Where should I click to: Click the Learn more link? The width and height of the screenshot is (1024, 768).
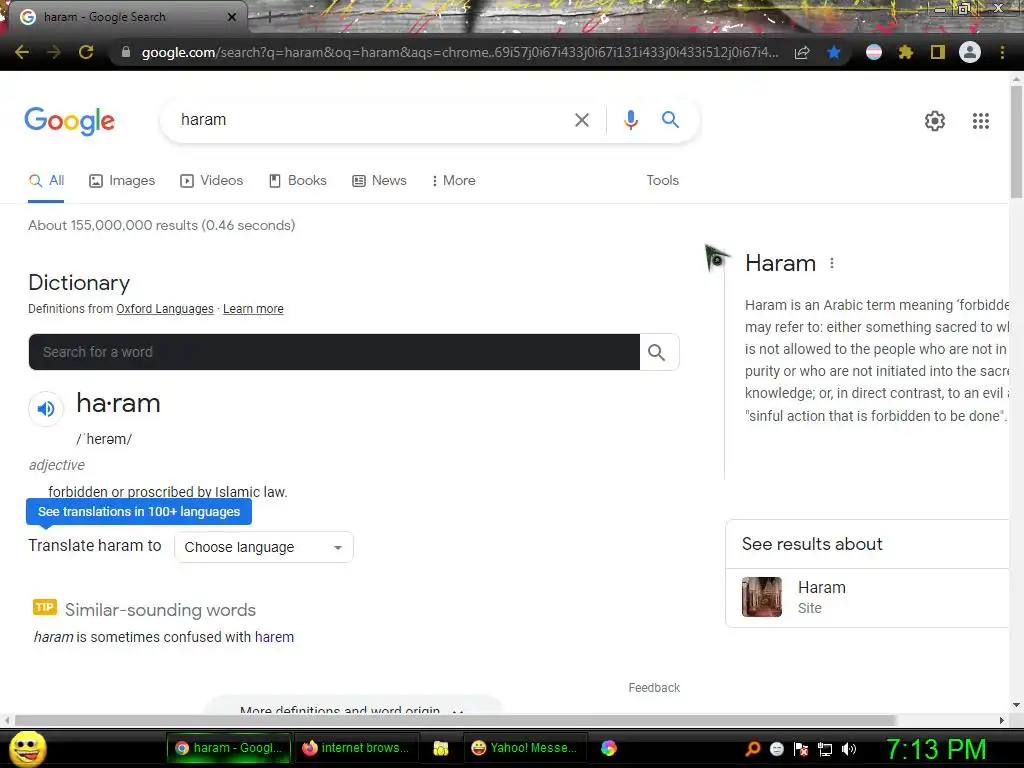pyautogui.click(x=253, y=309)
